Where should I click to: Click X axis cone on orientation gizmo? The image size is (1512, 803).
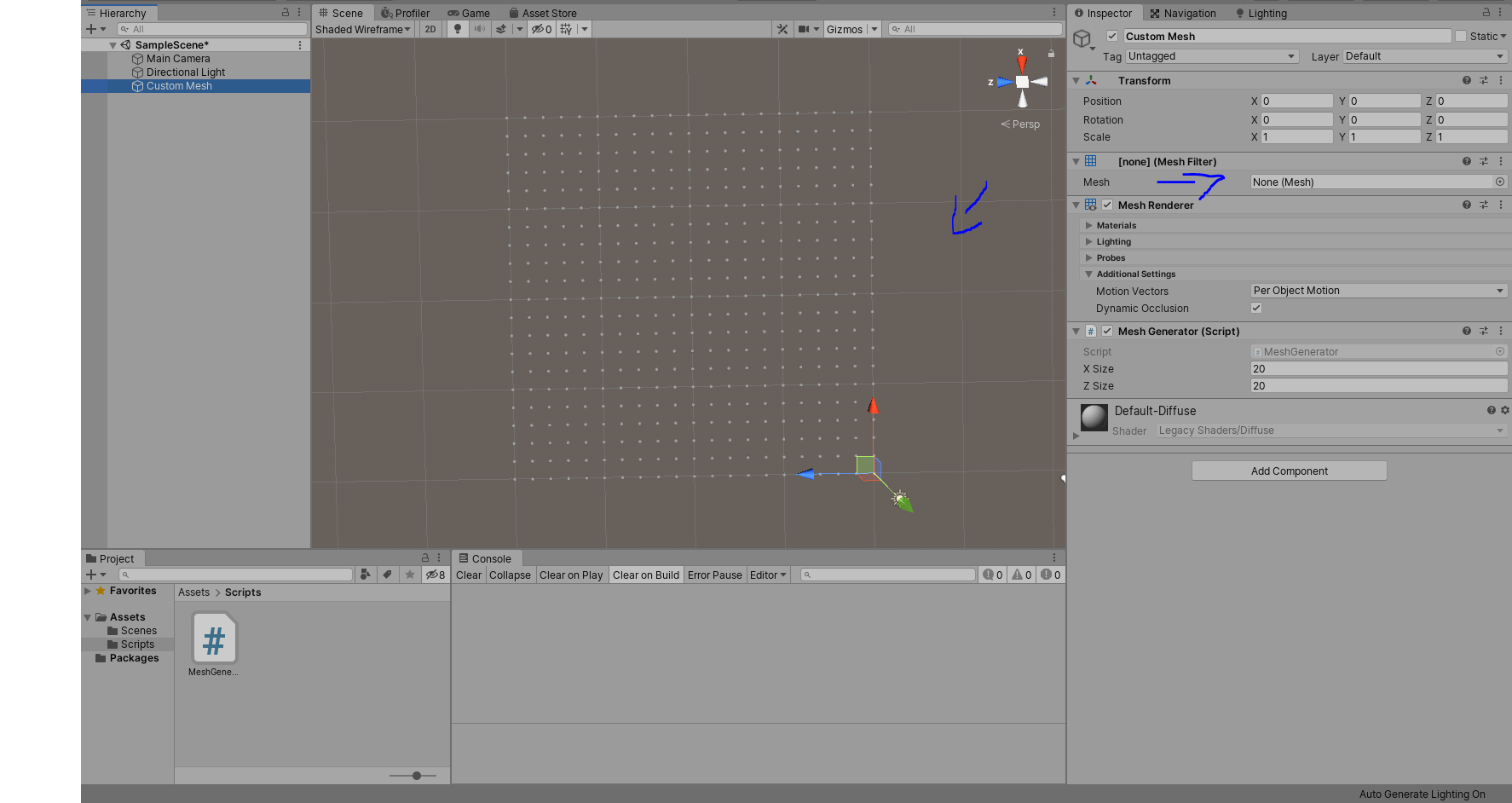coord(1021,62)
